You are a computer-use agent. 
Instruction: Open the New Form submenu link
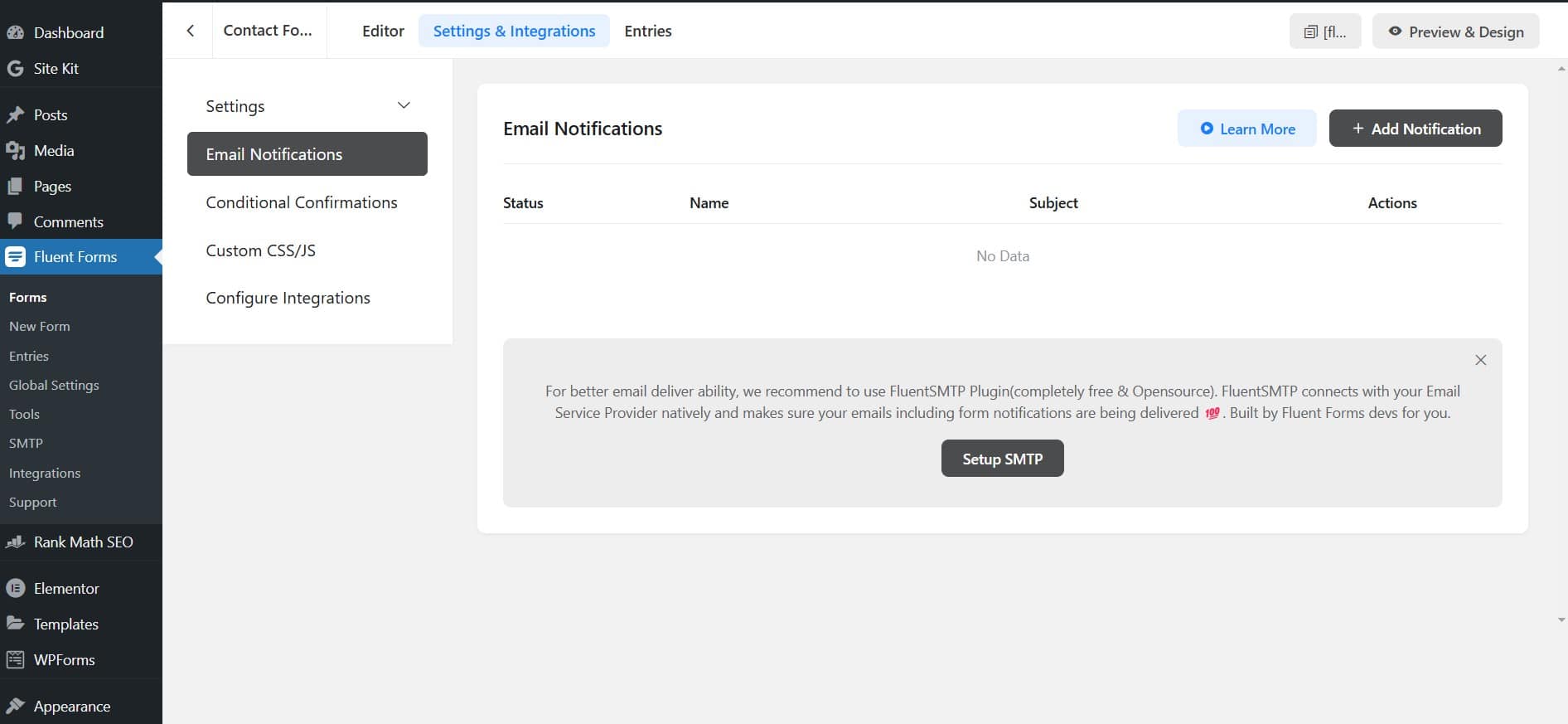[x=40, y=326]
